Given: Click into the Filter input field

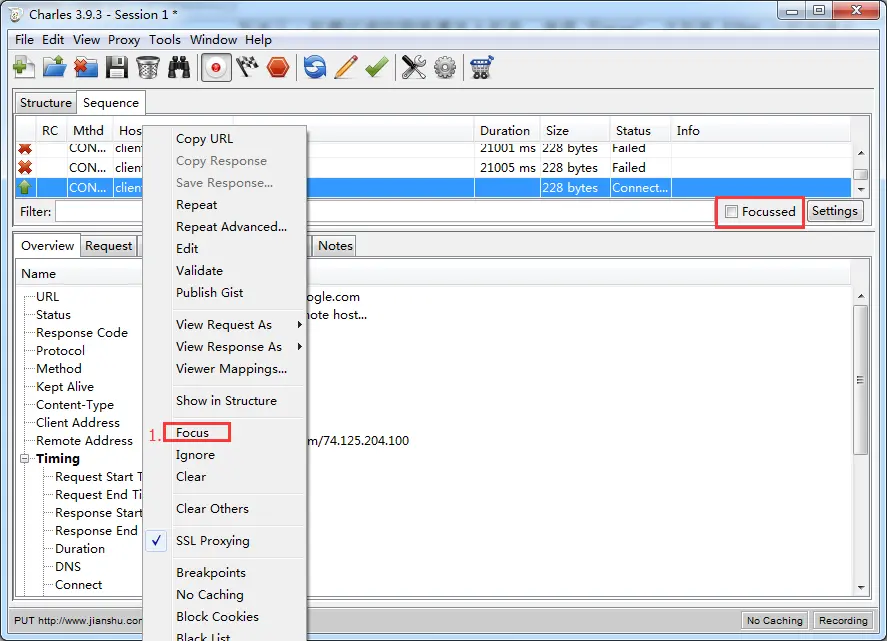Looking at the screenshot, I should [385, 212].
